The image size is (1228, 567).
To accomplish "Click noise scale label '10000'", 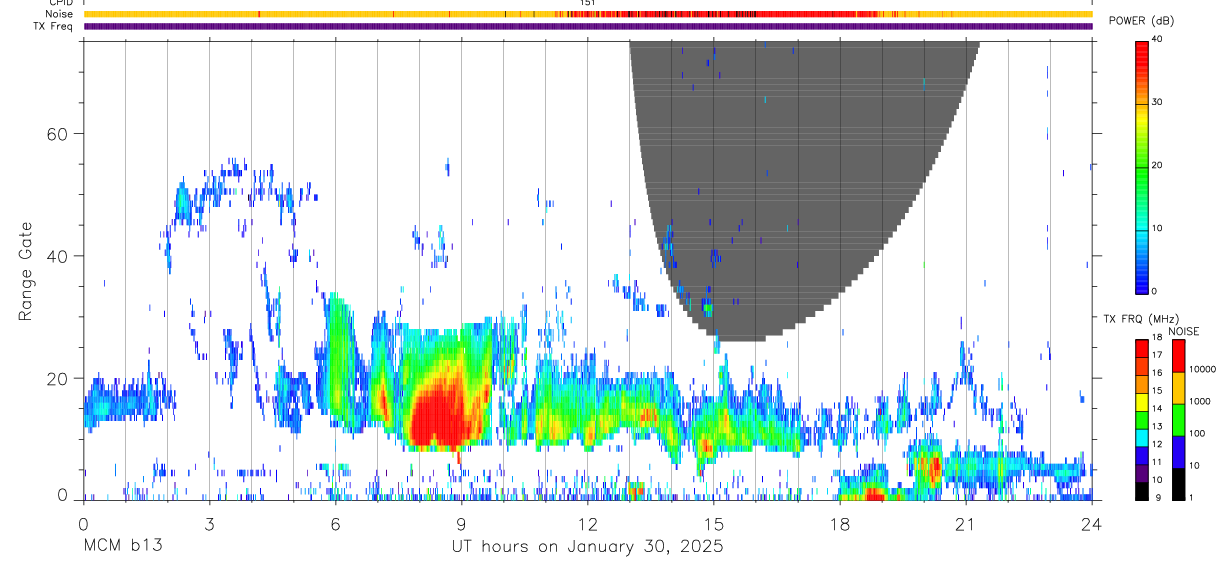I will (1203, 369).
